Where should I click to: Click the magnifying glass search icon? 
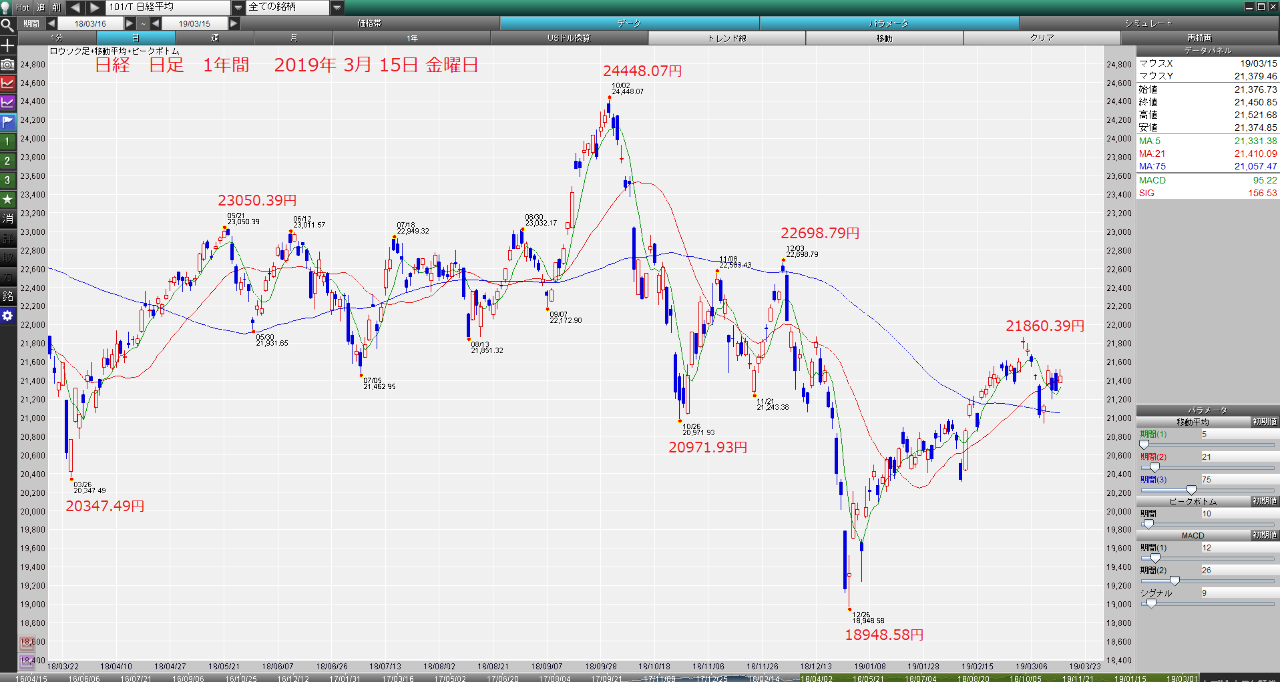(7, 24)
